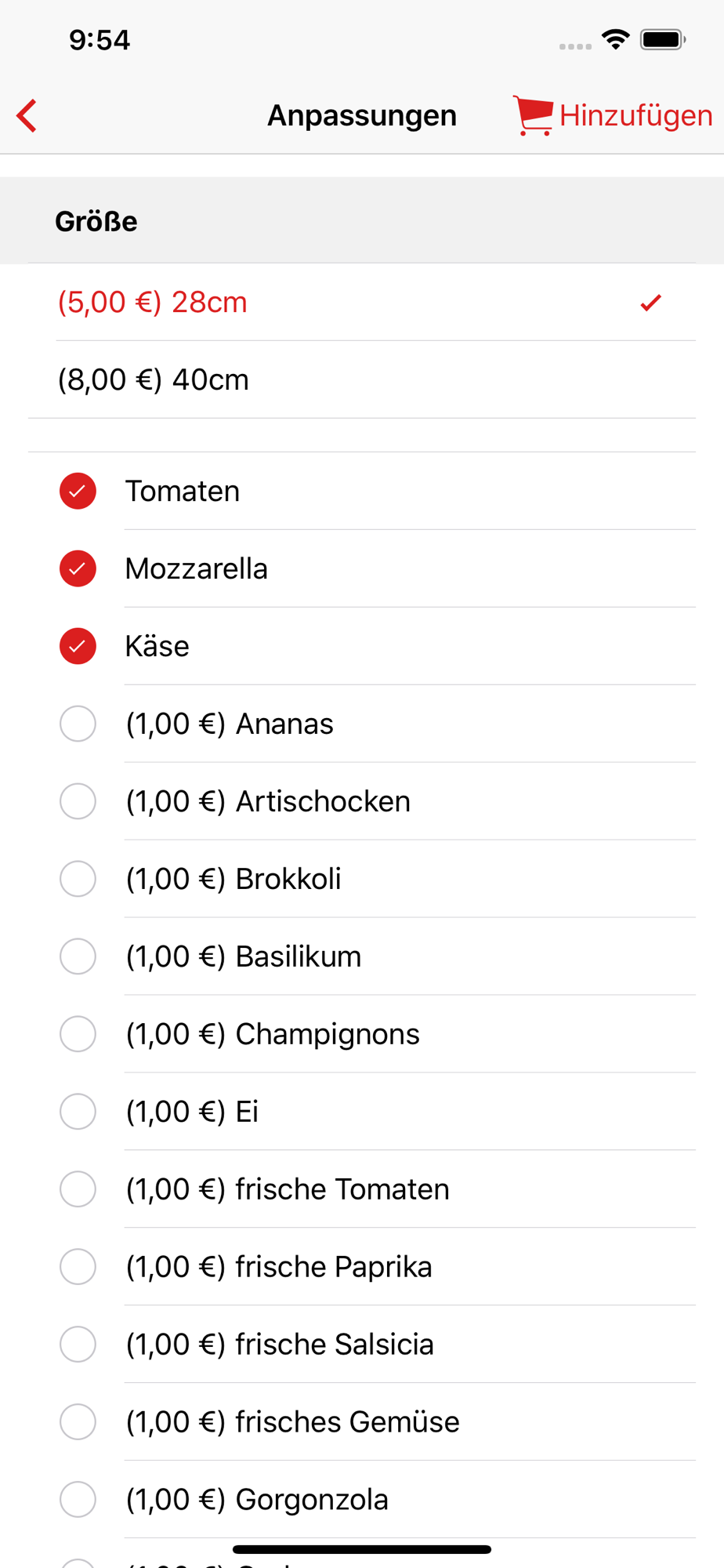Add Basilikum to the pizza

78,956
